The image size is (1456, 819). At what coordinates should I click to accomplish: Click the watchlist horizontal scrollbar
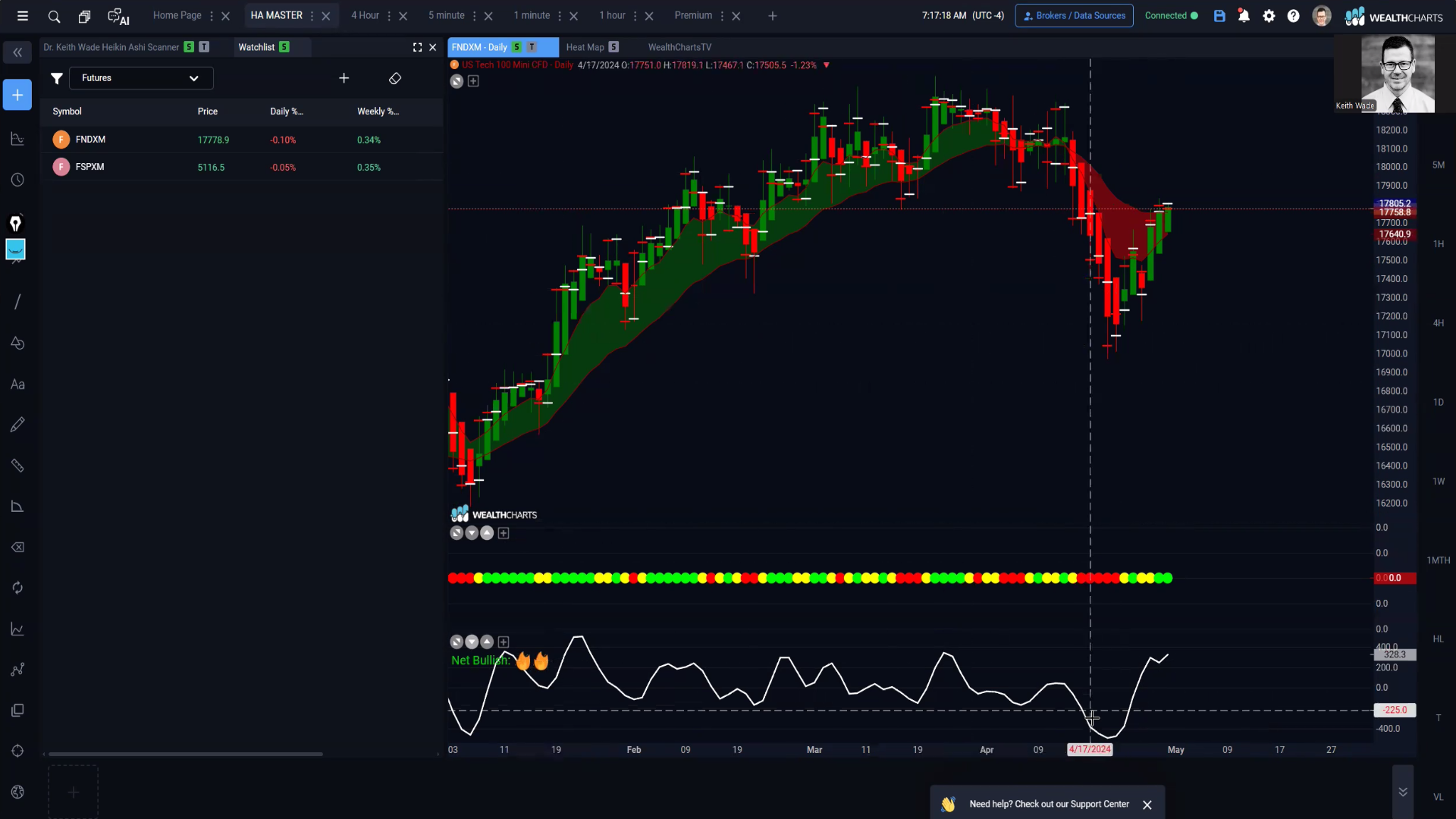pos(186,754)
